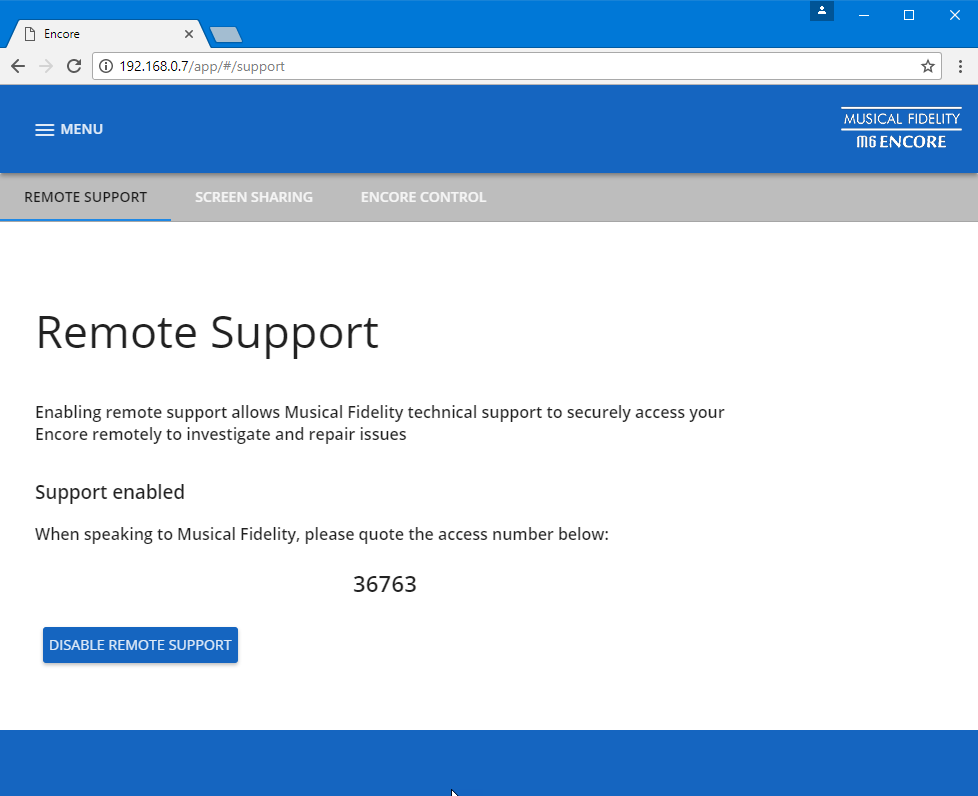Click Disable Remote Support button
978x796 pixels.
pyautogui.click(x=140, y=645)
